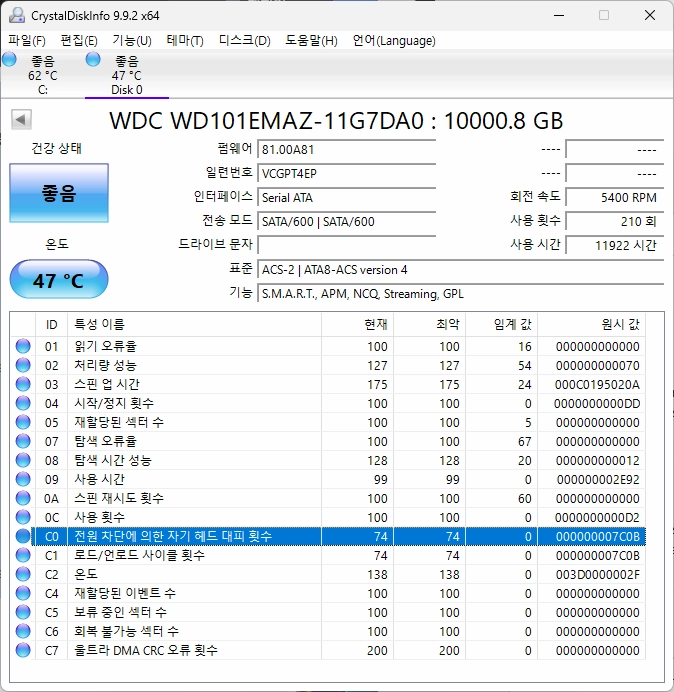Click the 기능 field listing S.M.A.R.T., APM
The image size is (674, 692).
pos(460,293)
